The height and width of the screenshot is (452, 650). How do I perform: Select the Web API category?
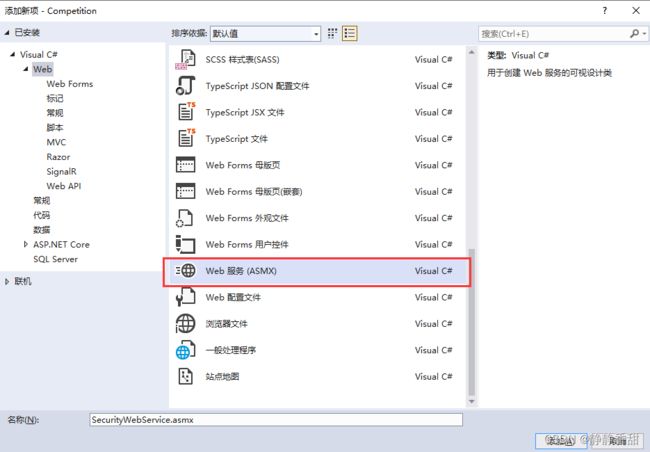coord(63,186)
